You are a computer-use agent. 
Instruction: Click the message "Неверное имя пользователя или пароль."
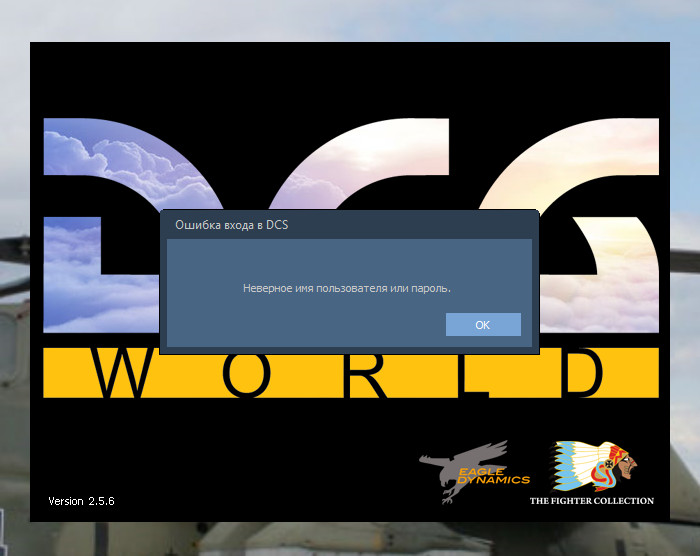click(x=346, y=288)
